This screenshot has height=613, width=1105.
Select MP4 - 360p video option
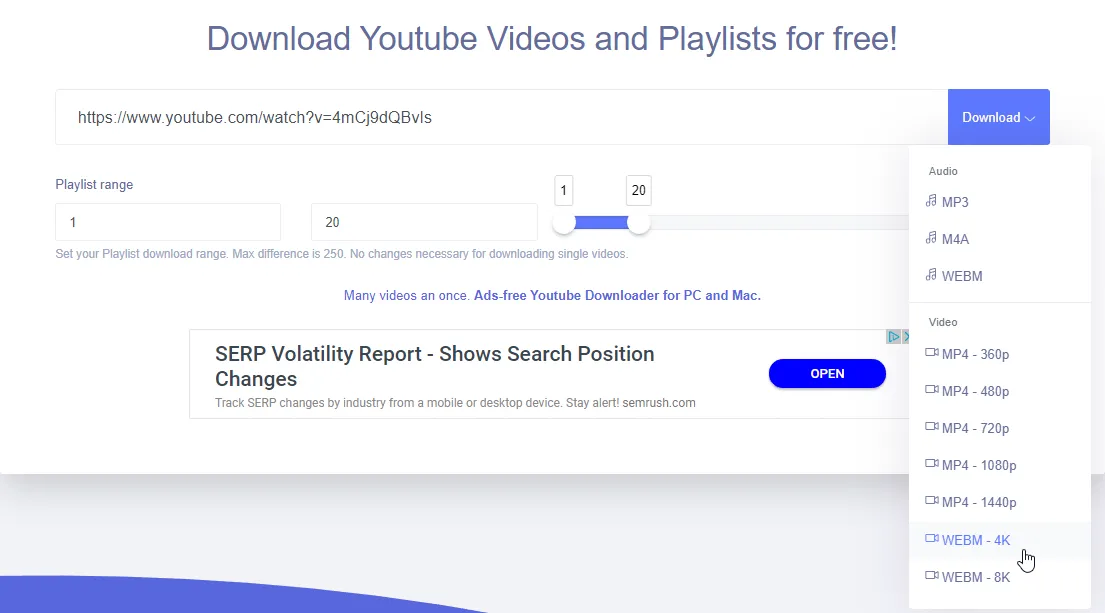click(x=1000, y=354)
